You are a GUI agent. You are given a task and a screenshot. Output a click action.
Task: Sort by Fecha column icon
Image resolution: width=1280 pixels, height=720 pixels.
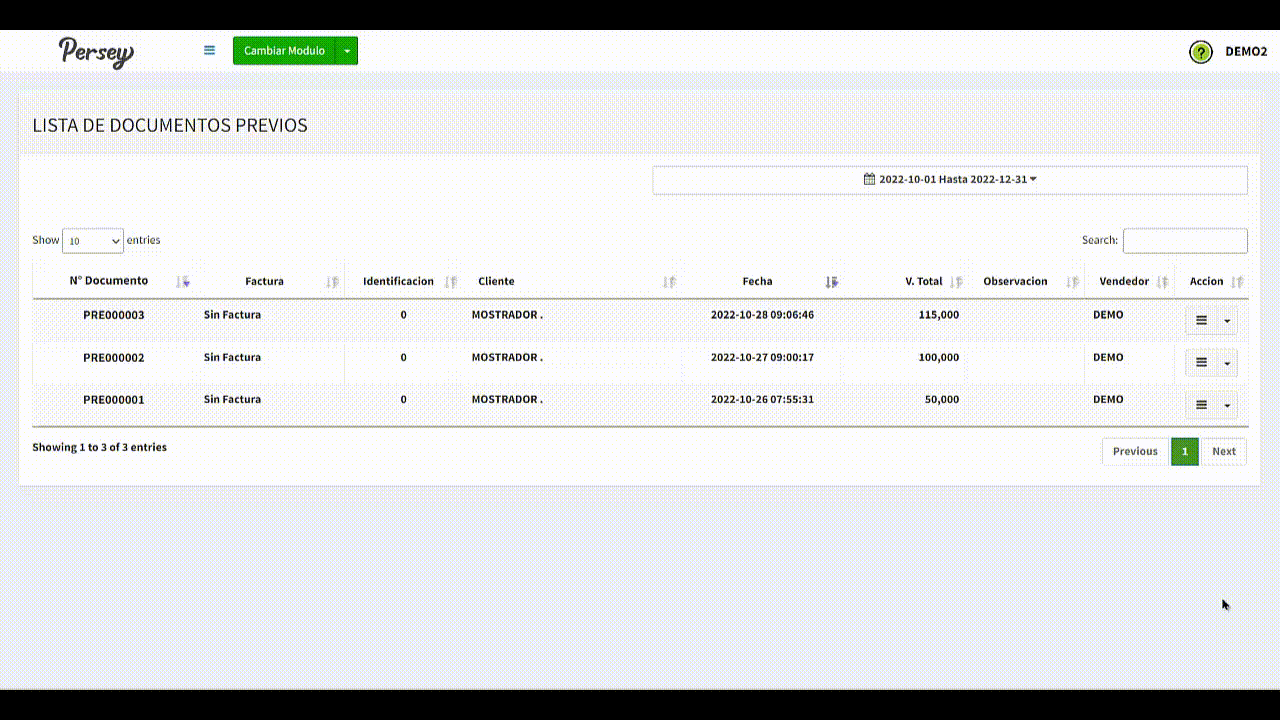[831, 282]
